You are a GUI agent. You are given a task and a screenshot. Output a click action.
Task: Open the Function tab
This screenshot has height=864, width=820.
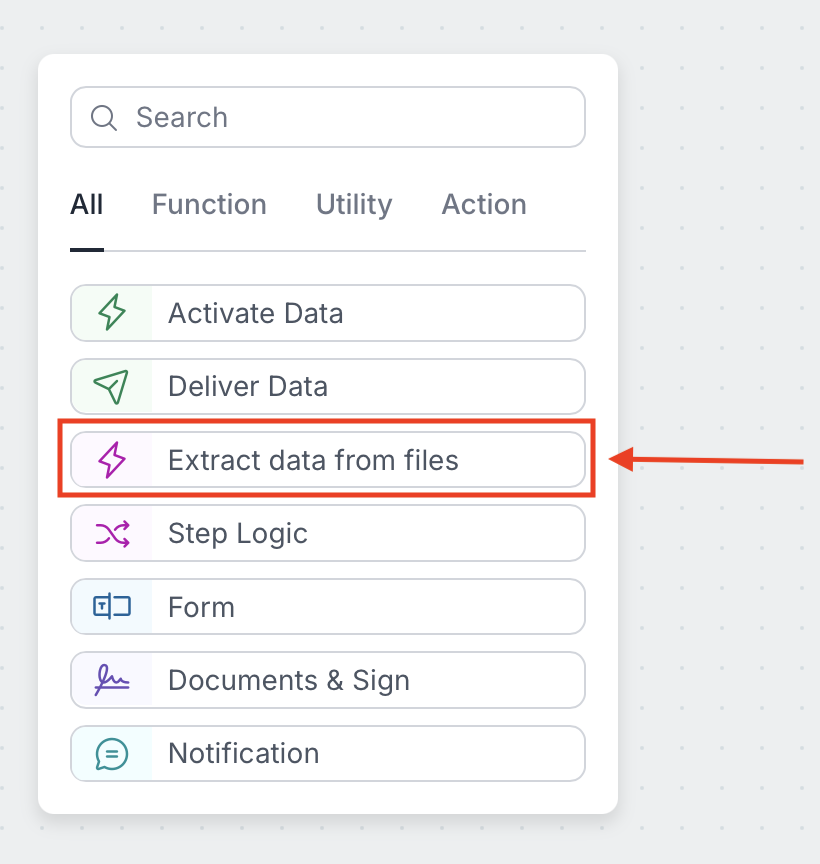pos(209,204)
